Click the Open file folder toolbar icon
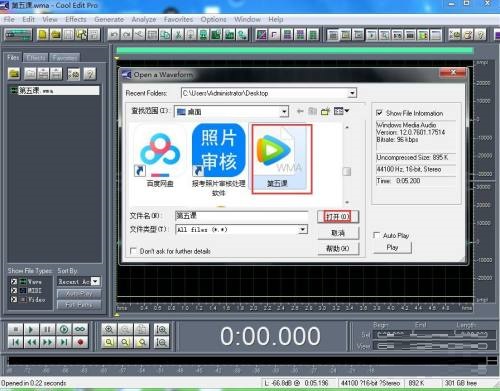500x391 pixels. (56, 34)
